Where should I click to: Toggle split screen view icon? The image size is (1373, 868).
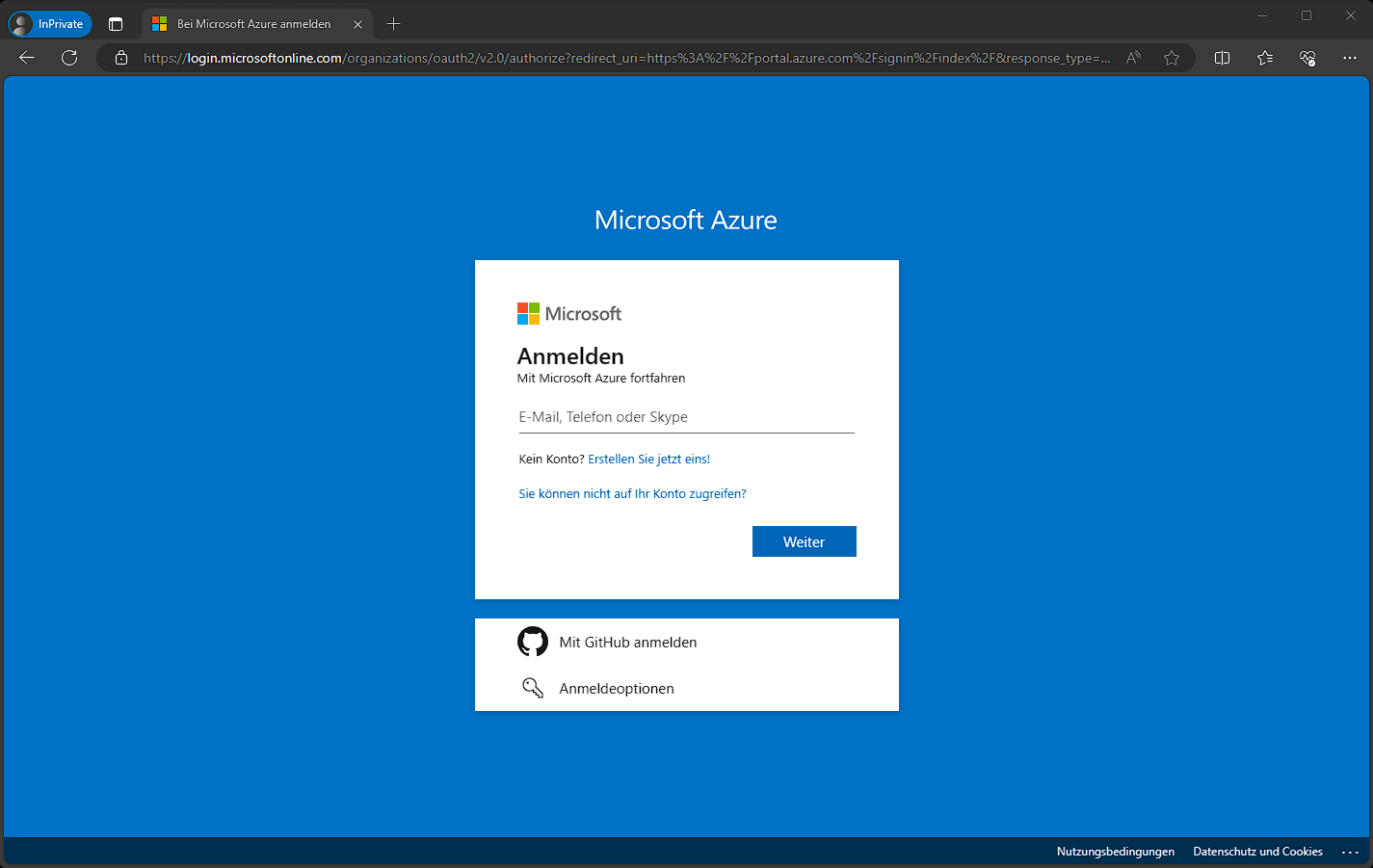[x=1222, y=58]
